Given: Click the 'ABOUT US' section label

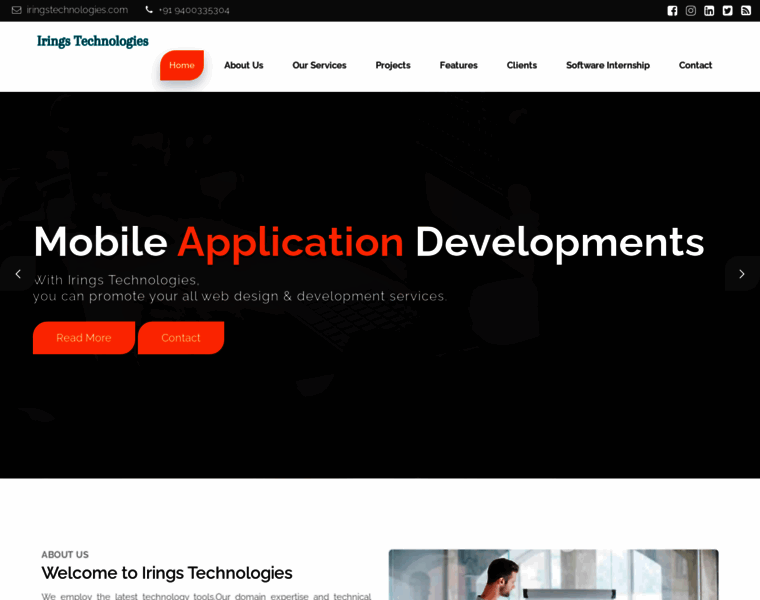Looking at the screenshot, I should click(65, 554).
